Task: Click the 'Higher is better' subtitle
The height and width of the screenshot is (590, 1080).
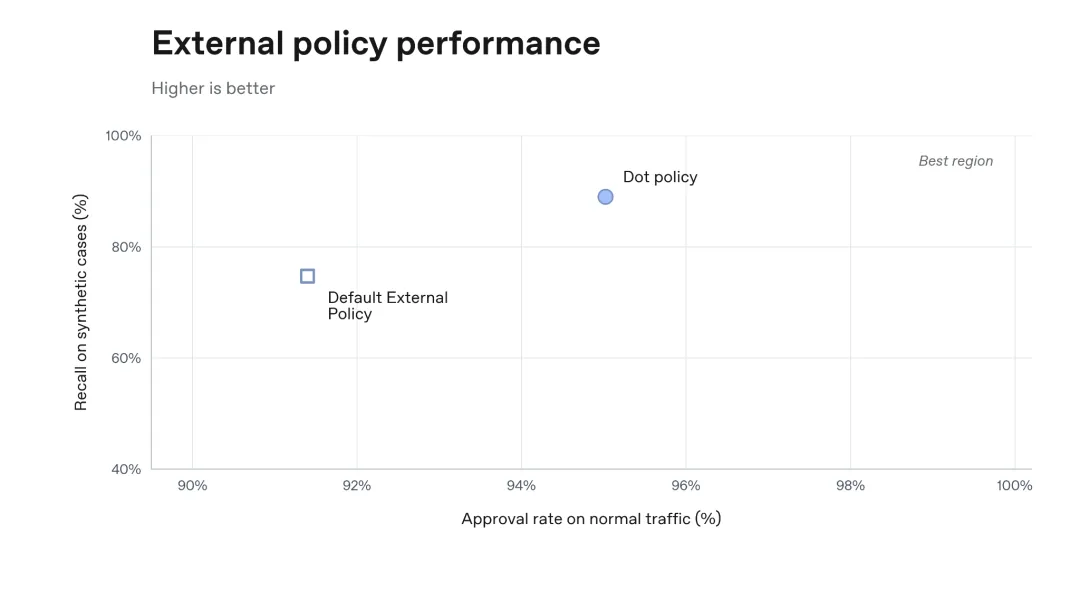Action: click(x=213, y=88)
